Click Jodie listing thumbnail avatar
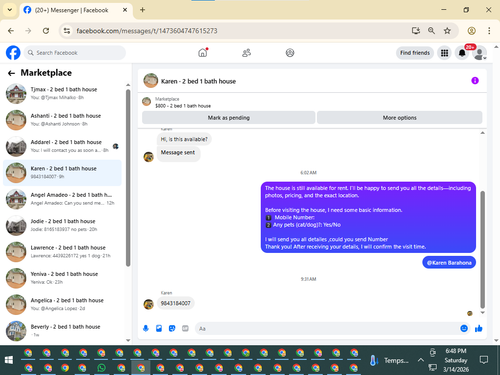Viewport: 500px width, 375px height. pyautogui.click(x=16, y=225)
